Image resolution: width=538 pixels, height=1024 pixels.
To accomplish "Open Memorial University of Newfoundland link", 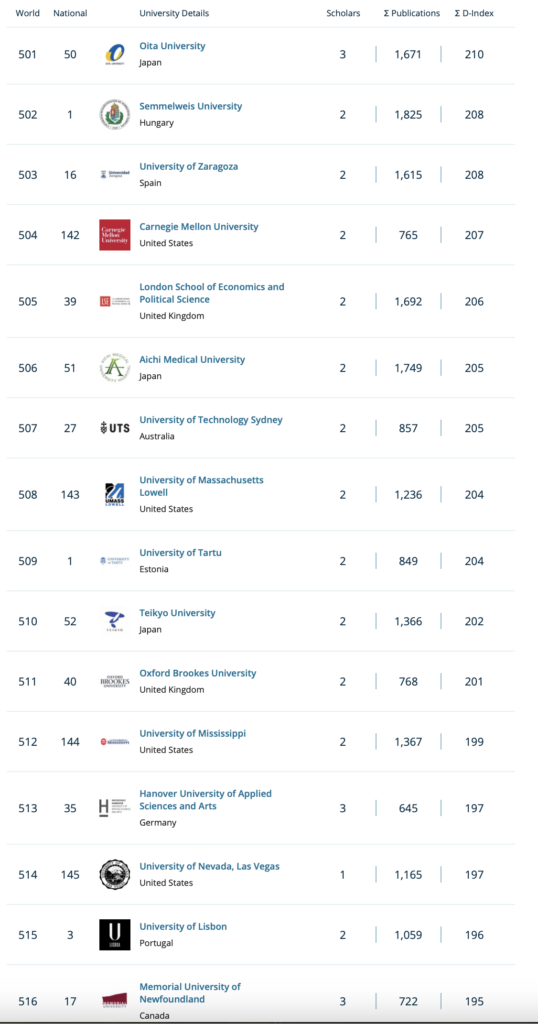I will (x=190, y=993).
